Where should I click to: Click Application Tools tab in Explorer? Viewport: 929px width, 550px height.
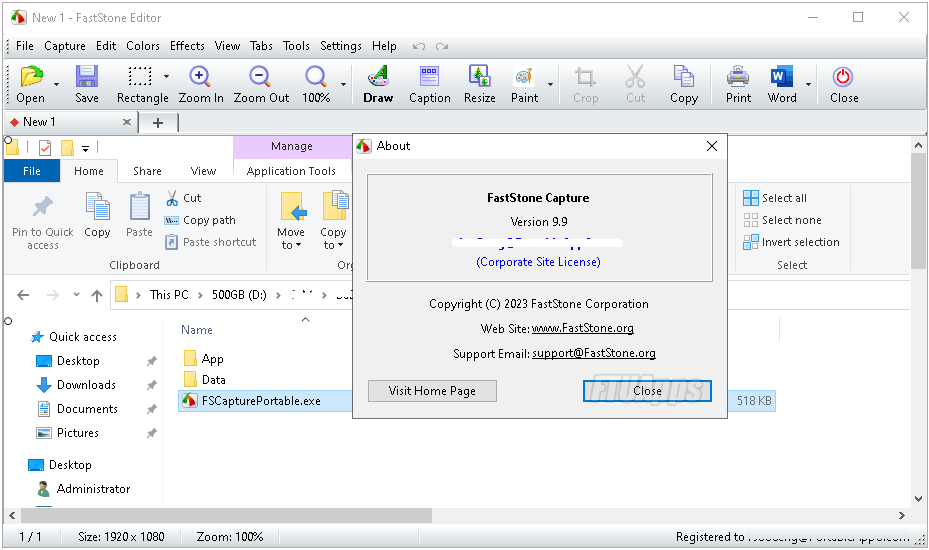291,171
